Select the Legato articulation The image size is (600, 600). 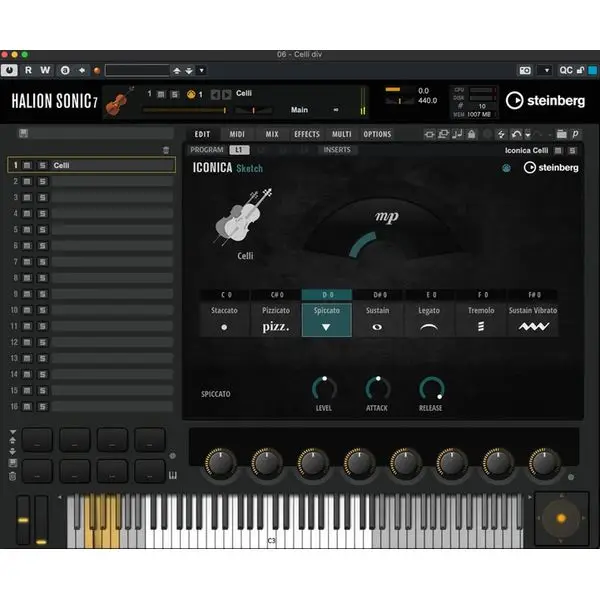429,318
